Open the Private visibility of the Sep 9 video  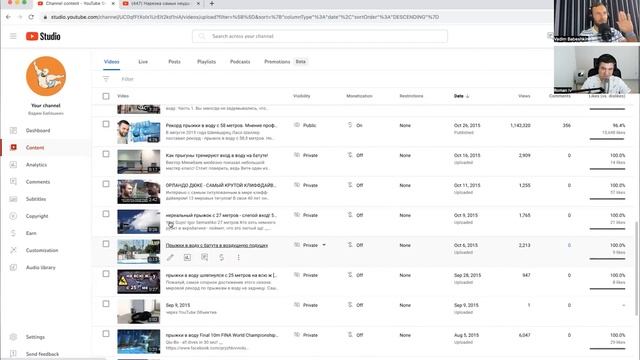coord(306,305)
